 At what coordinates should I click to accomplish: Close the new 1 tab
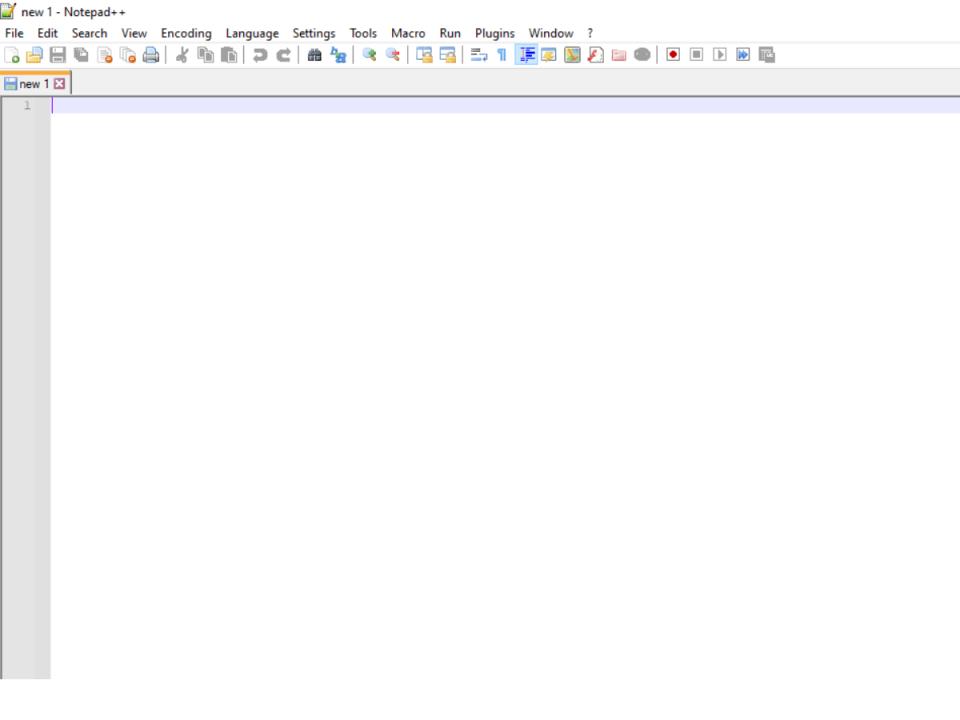59,84
